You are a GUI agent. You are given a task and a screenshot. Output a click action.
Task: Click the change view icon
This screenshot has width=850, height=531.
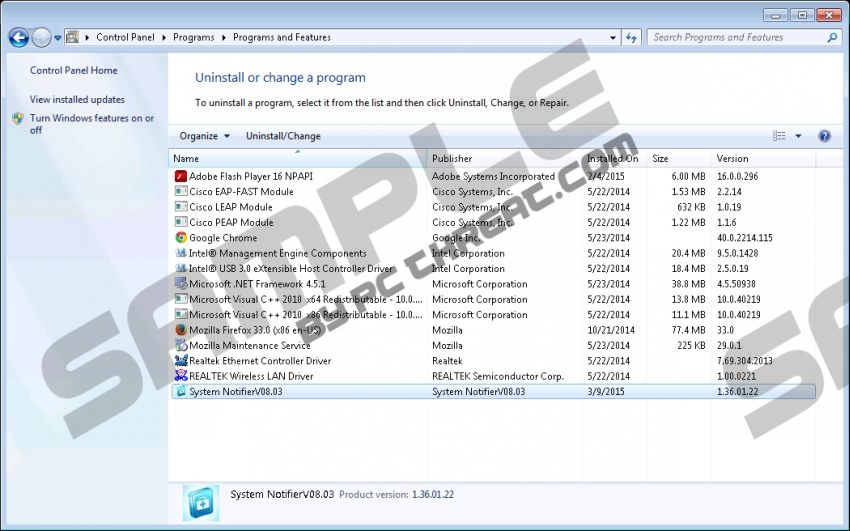(780, 136)
